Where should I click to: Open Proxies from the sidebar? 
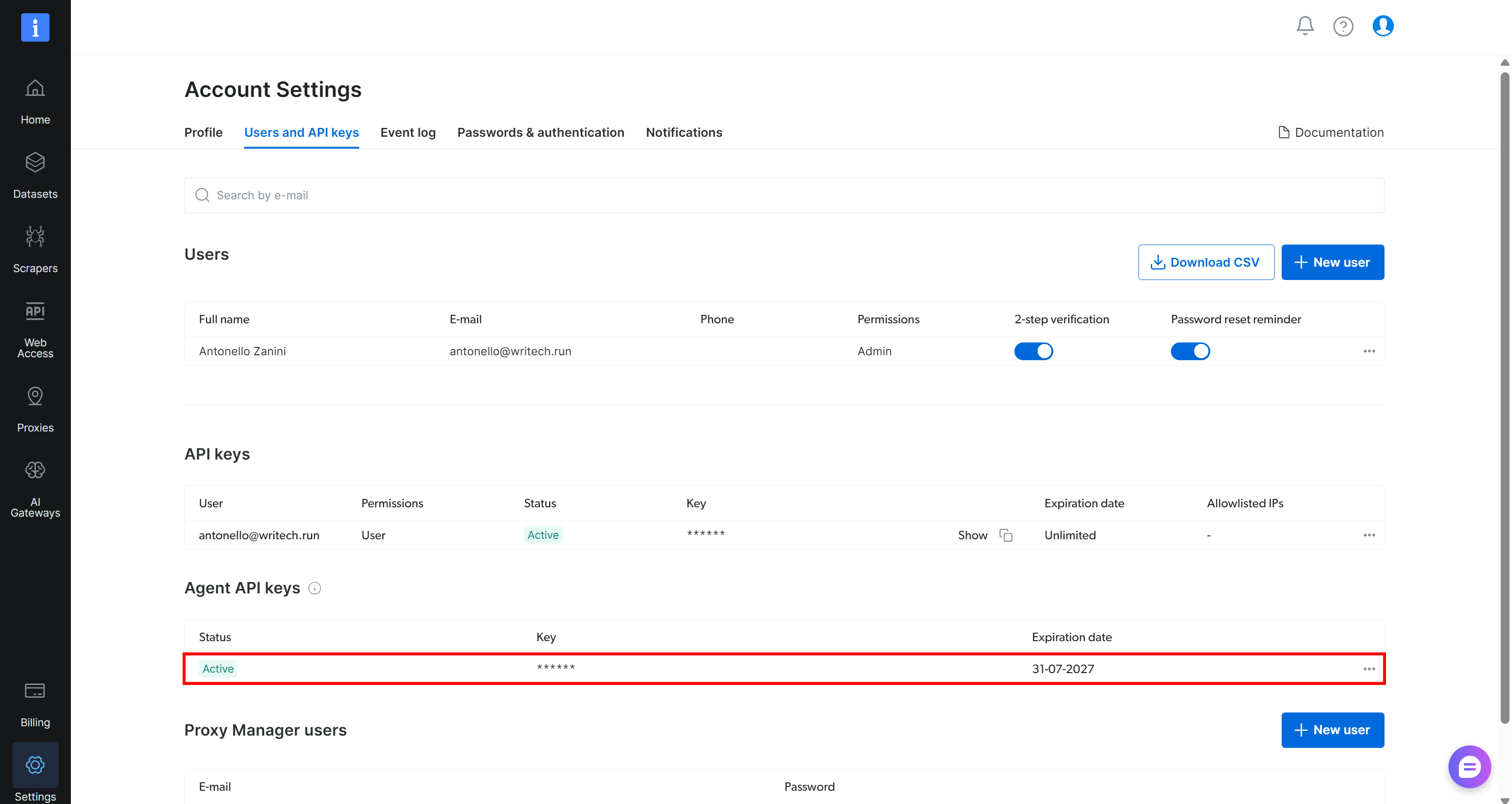point(35,410)
